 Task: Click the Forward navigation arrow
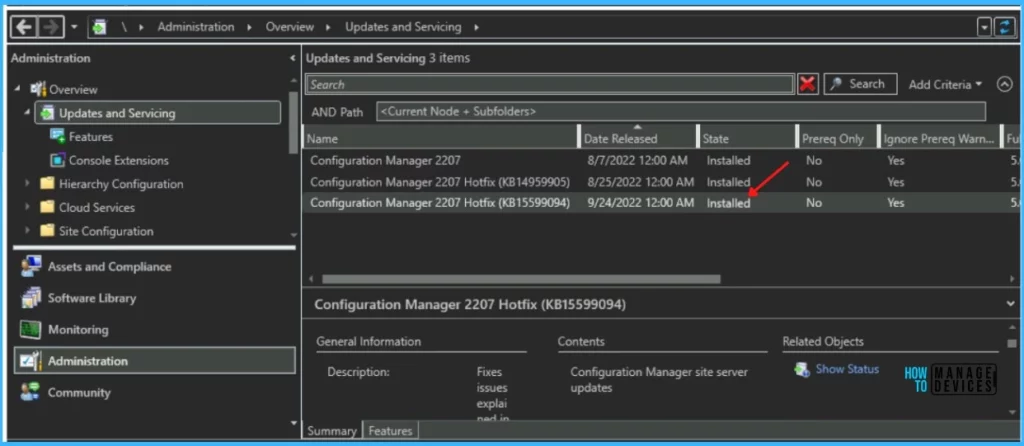pyautogui.click(x=50, y=27)
